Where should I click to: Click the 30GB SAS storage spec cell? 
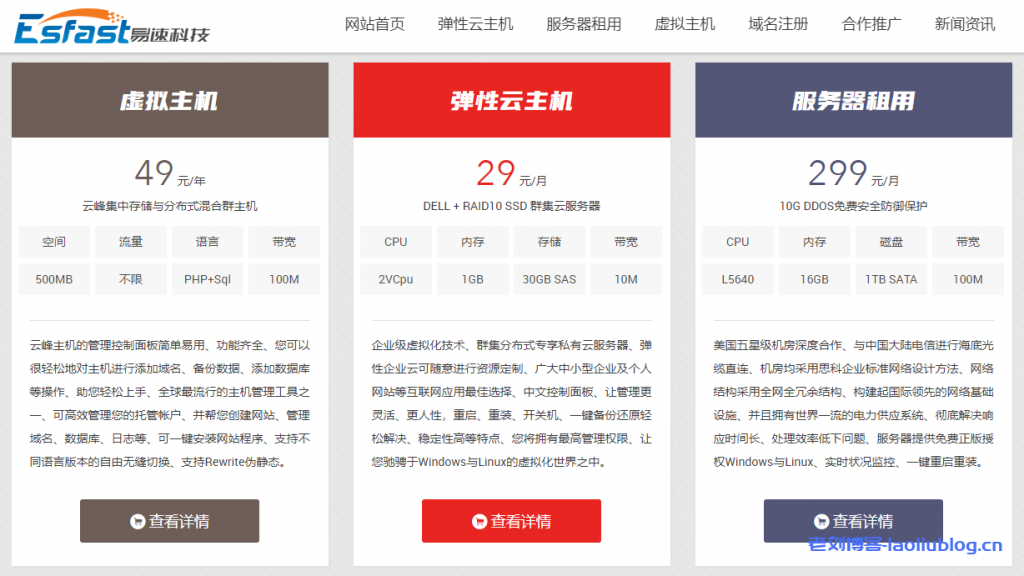pyautogui.click(x=549, y=279)
